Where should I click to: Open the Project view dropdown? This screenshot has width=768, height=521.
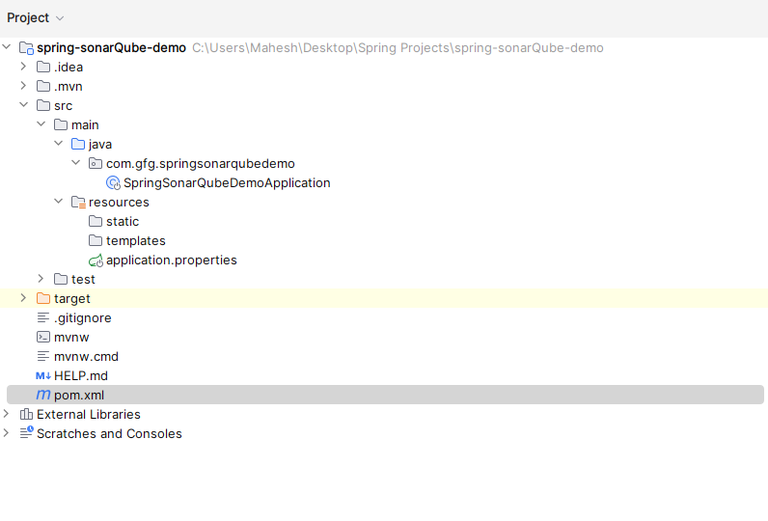tap(35, 18)
